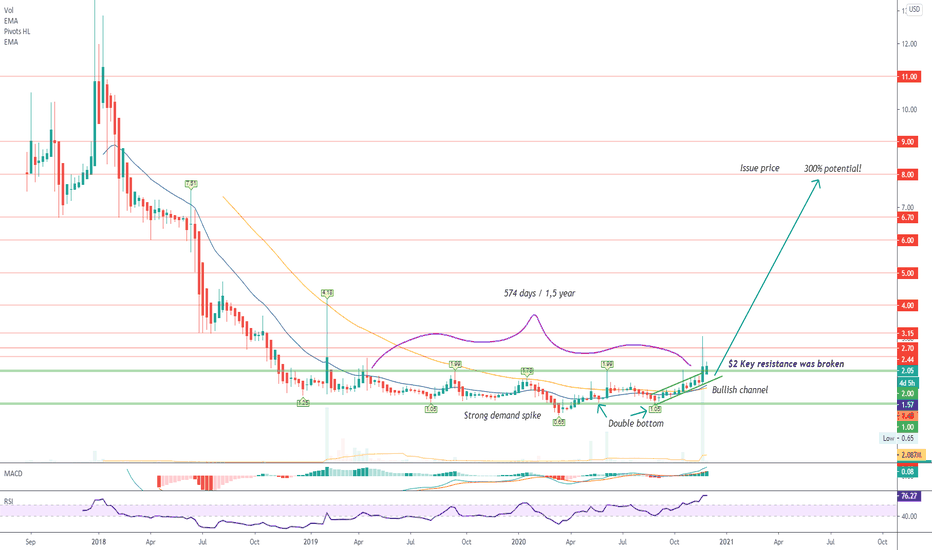Select the 'Double bottom' annotation
The width and height of the screenshot is (932, 550).
635,423
